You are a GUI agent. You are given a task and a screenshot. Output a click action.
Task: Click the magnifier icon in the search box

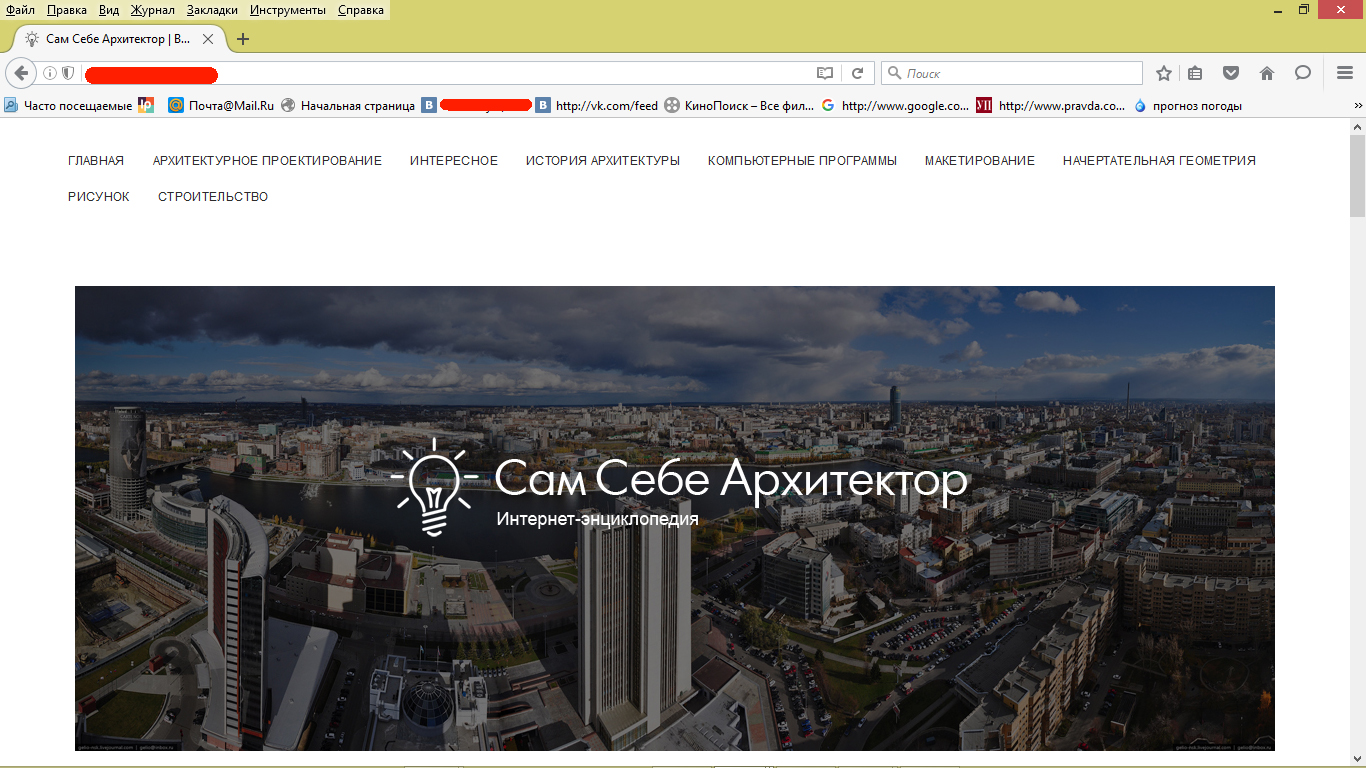coord(894,73)
